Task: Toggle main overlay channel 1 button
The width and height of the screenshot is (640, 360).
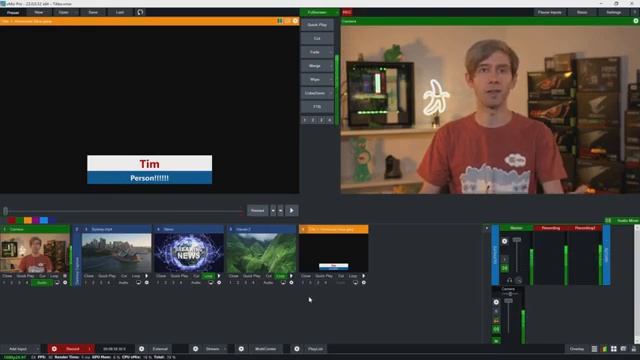Action: click(x=304, y=120)
